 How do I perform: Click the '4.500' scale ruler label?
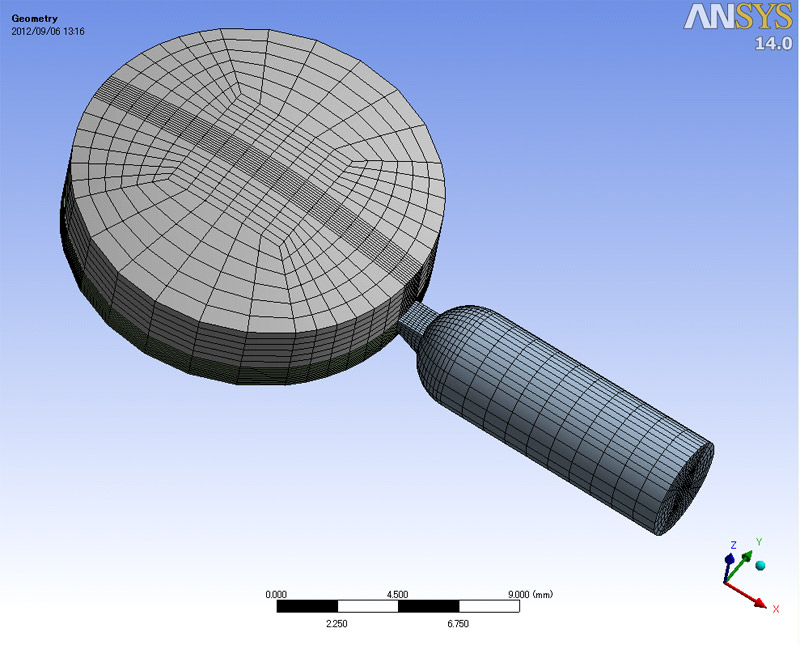pos(397,594)
